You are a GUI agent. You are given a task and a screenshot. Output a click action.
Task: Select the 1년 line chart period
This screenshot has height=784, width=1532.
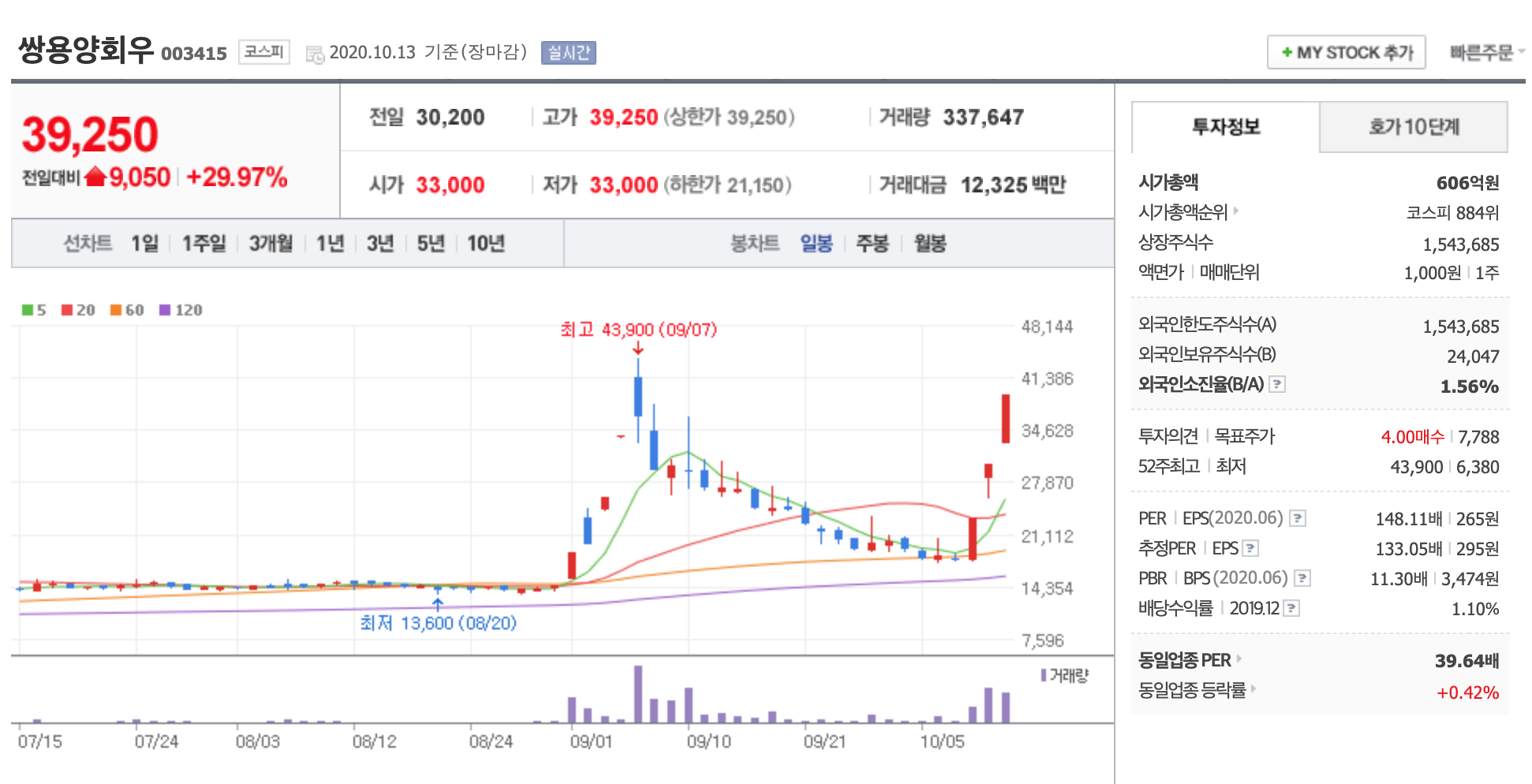coord(330,243)
